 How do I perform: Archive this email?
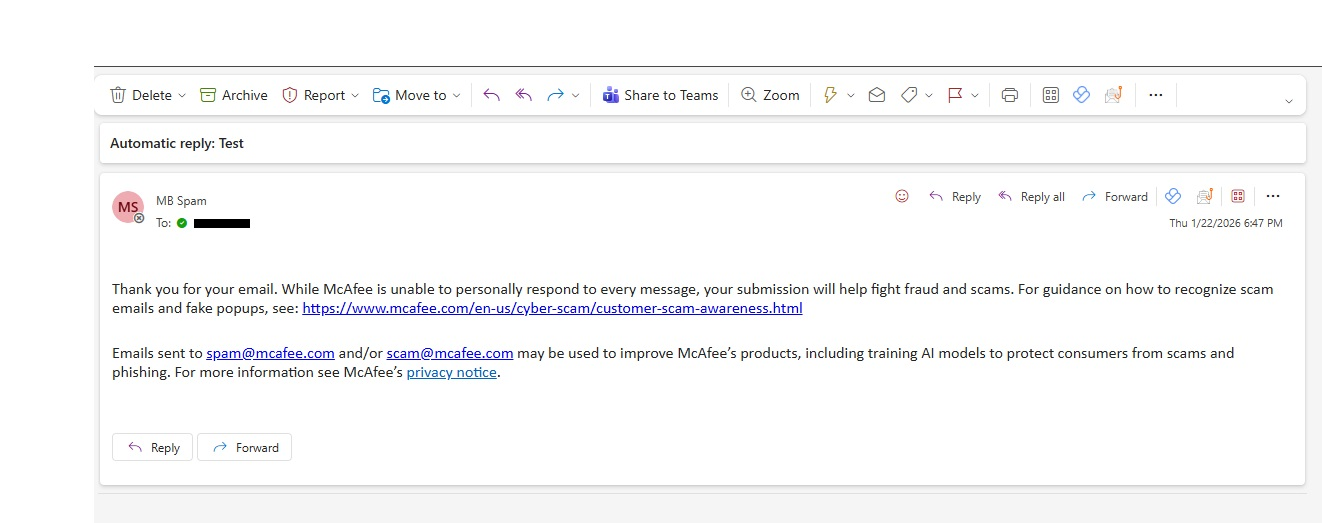(x=234, y=95)
